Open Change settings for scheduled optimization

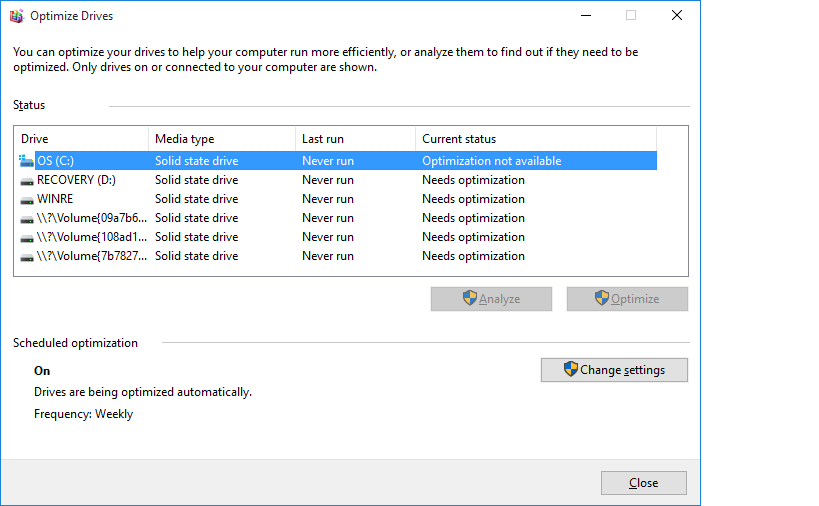(614, 370)
